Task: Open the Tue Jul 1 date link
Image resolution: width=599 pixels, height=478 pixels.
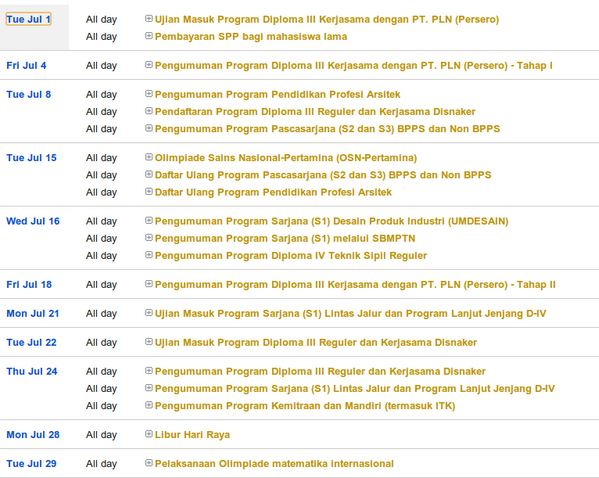Action: tap(28, 19)
